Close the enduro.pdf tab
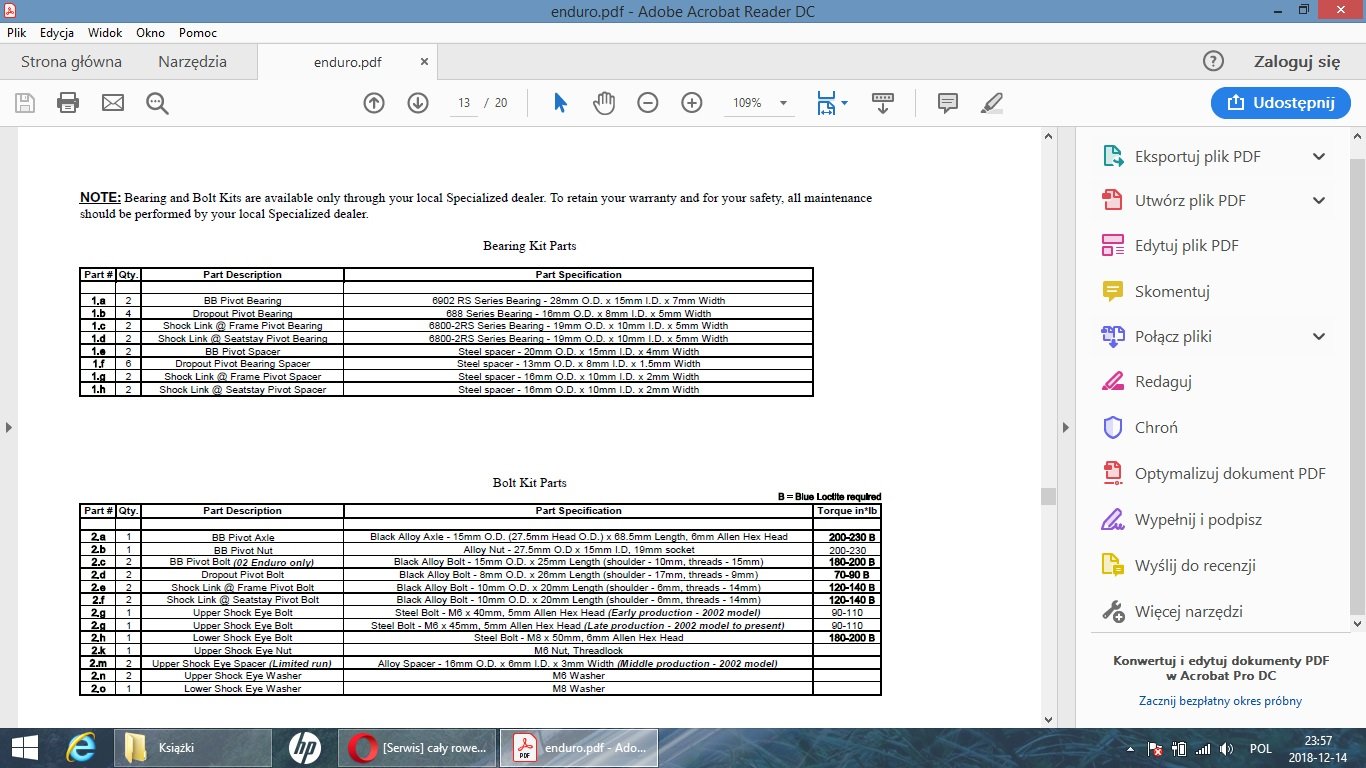Image resolution: width=1366 pixels, height=768 pixels. [424, 61]
